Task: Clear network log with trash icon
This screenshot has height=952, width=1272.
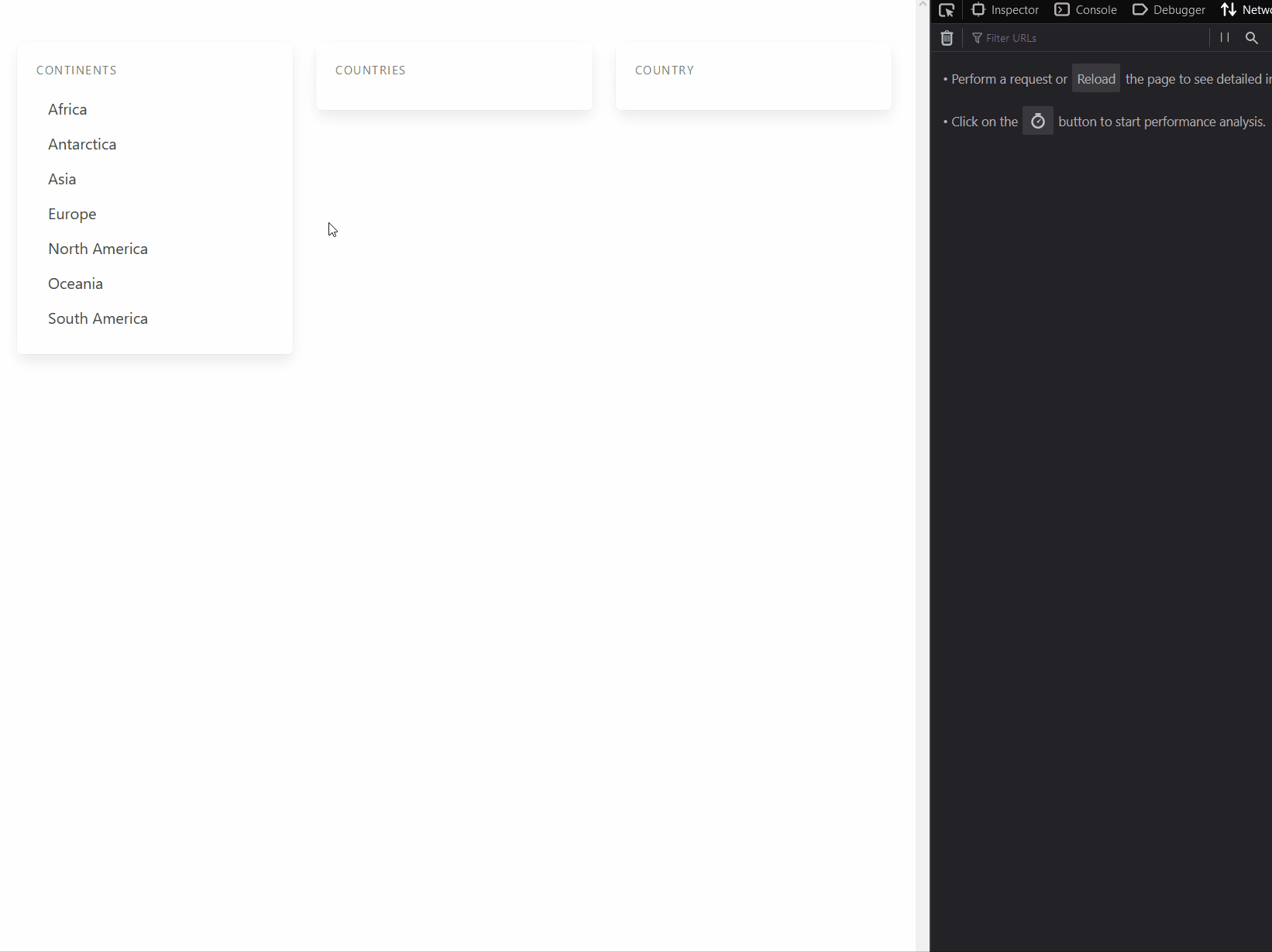Action: (x=947, y=38)
